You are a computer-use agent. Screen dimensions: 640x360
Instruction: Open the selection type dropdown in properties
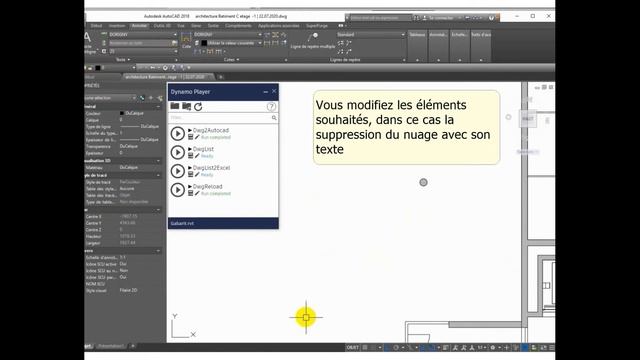tap(110, 98)
